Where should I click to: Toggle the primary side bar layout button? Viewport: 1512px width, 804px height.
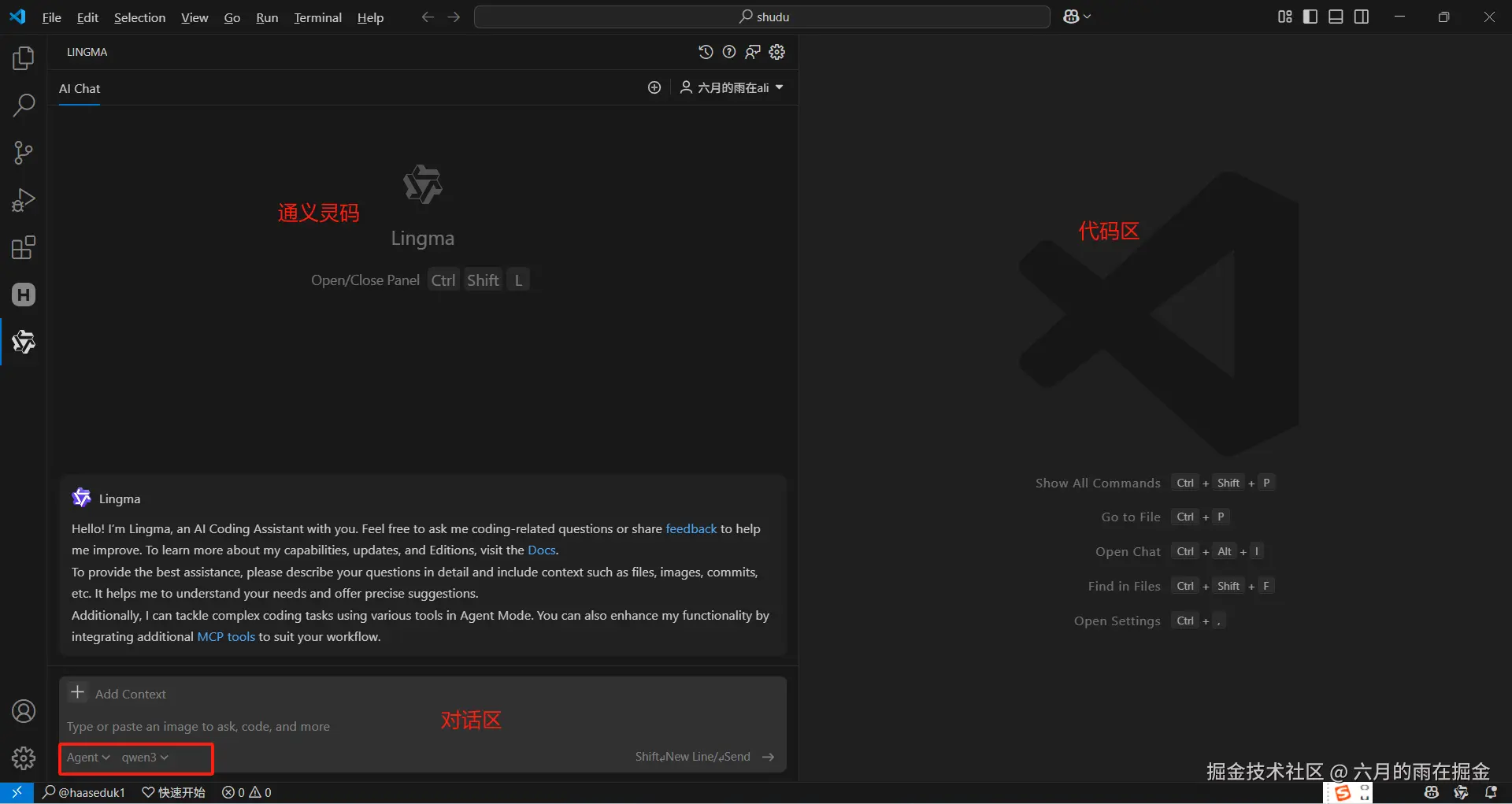pos(1310,17)
